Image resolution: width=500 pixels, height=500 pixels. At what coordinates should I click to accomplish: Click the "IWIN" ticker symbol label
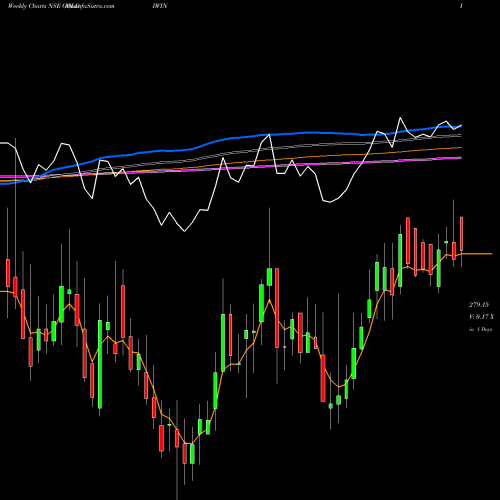point(161,6)
